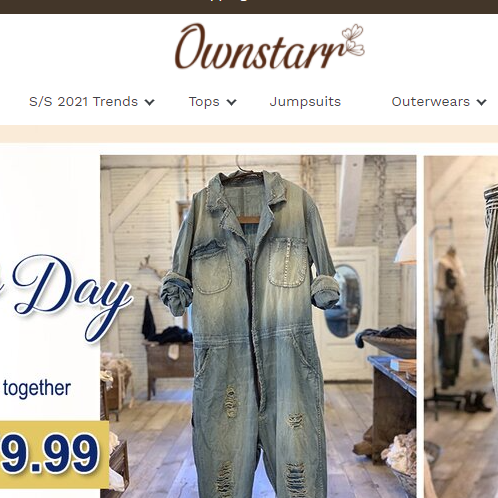Click the Ownstarr logo
Viewport: 498px width, 498px height.
click(x=269, y=46)
